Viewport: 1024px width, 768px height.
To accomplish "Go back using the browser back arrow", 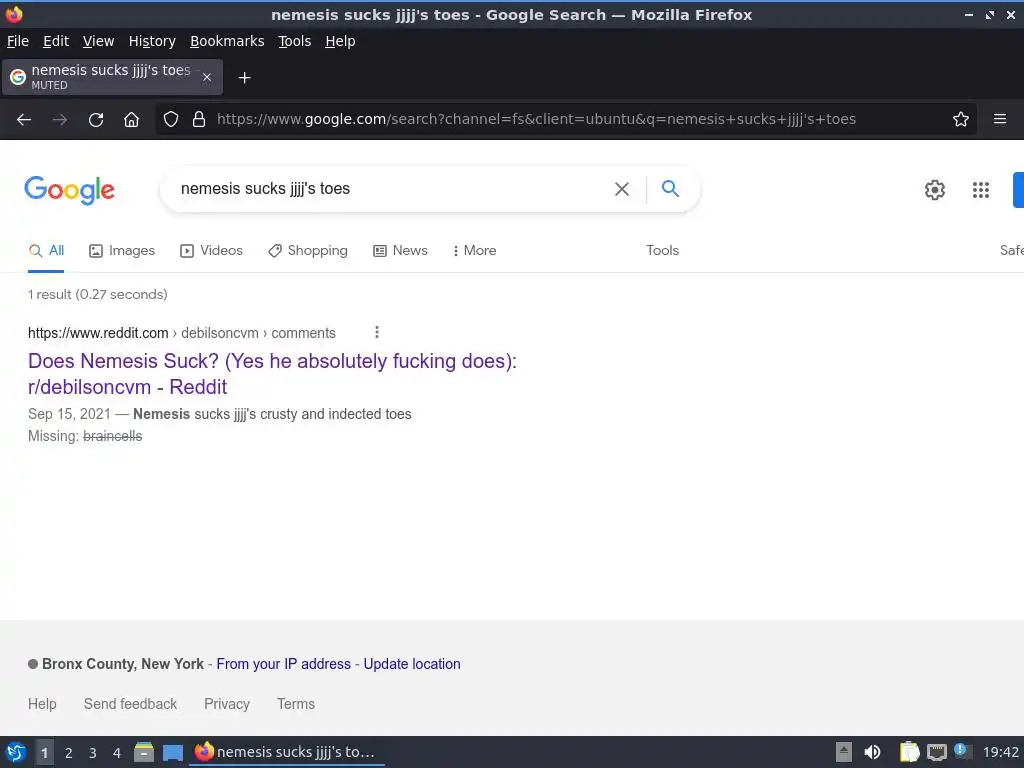I will (24, 120).
